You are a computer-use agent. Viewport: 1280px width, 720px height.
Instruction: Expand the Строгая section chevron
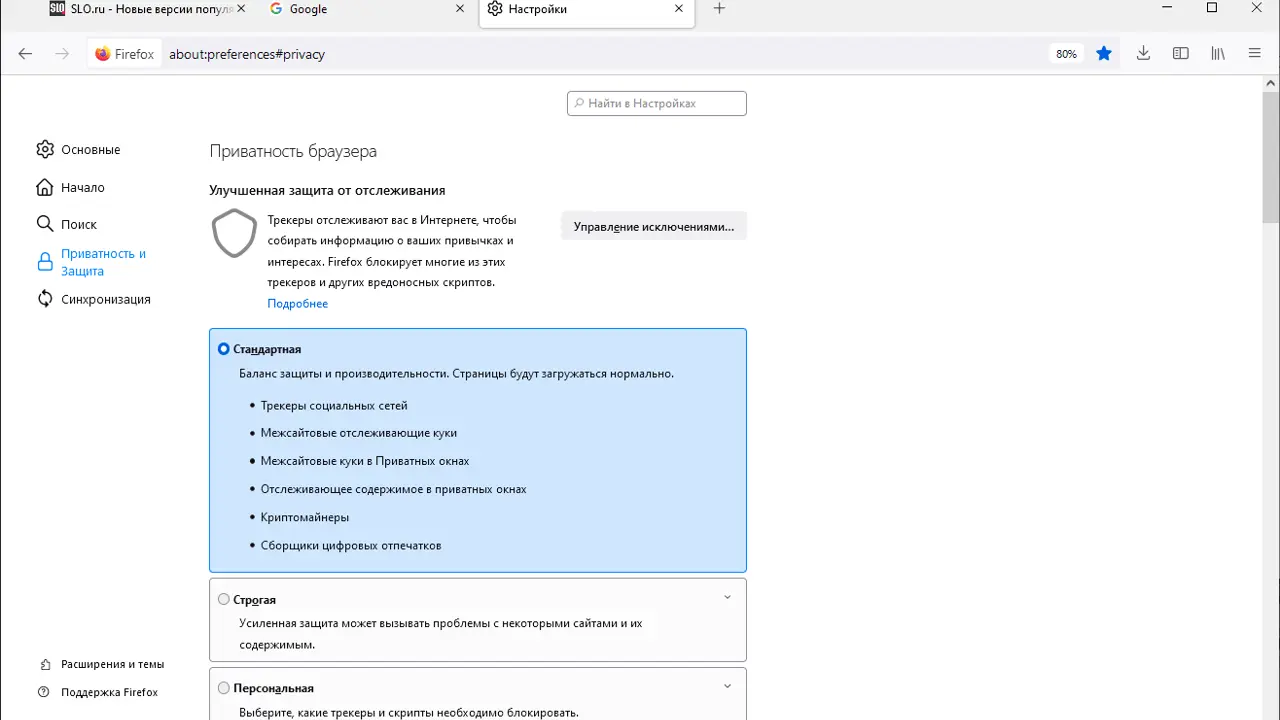tap(727, 598)
